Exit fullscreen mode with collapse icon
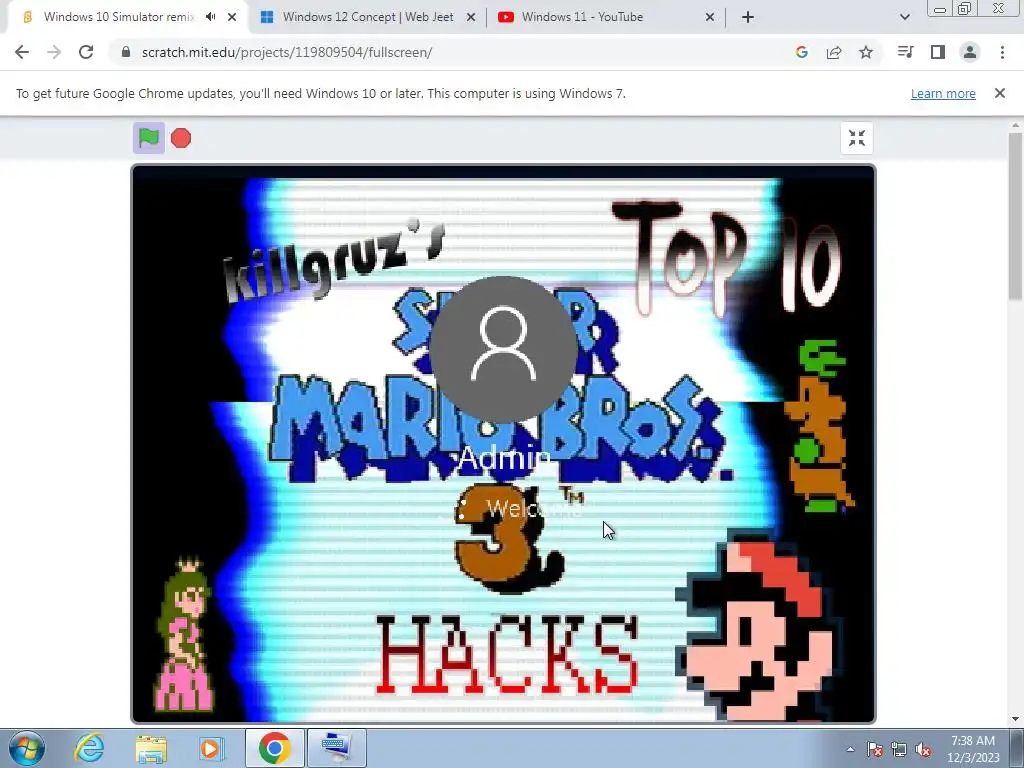The width and height of the screenshot is (1024, 768). pos(857,138)
